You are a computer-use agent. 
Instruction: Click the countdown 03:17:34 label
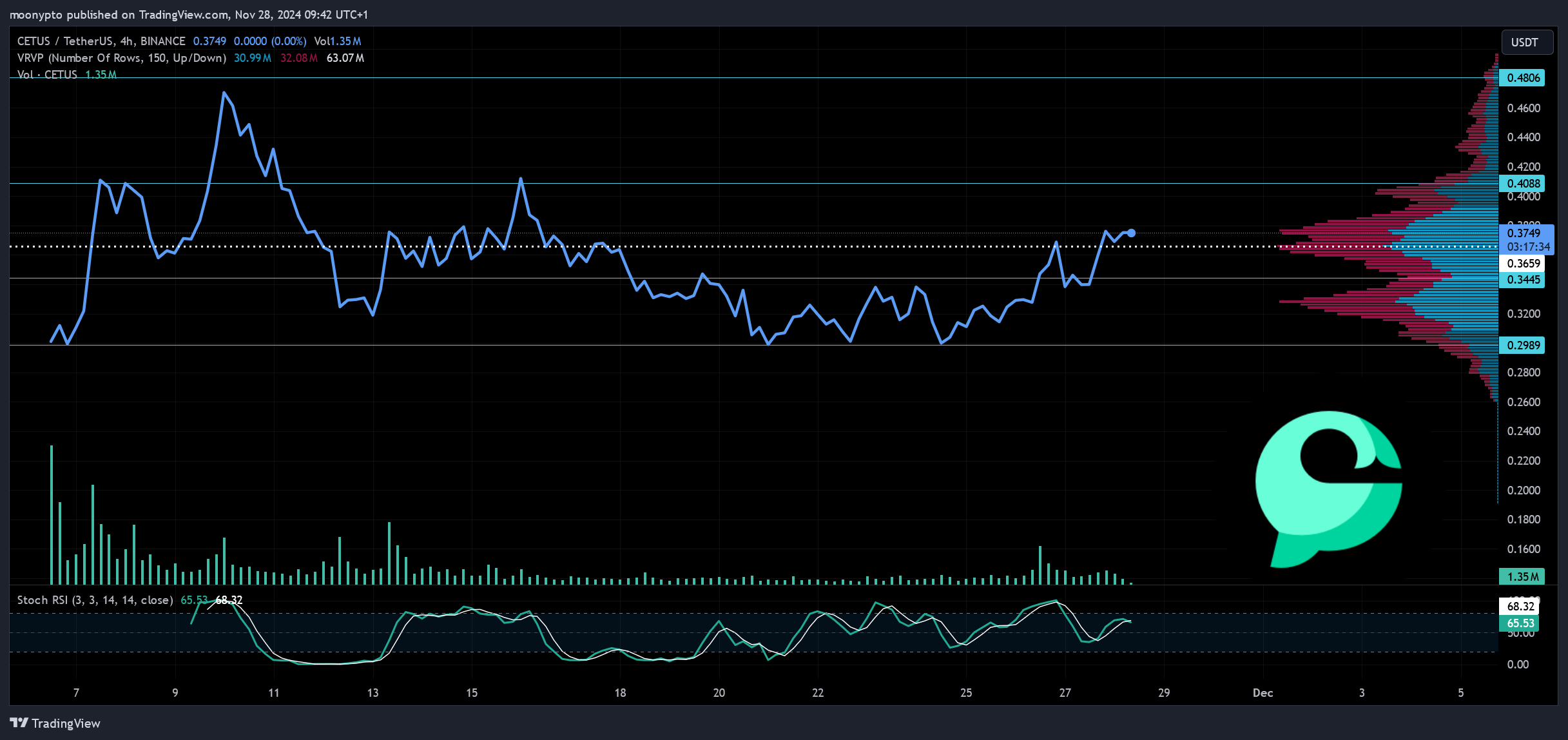pyautogui.click(x=1528, y=248)
